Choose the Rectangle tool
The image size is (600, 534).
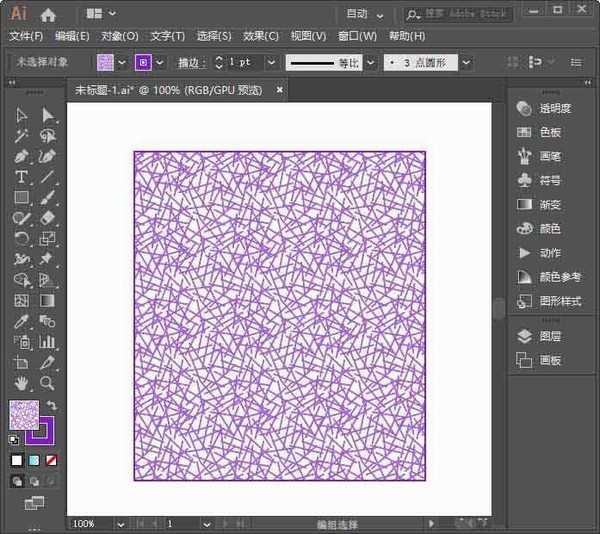21,197
